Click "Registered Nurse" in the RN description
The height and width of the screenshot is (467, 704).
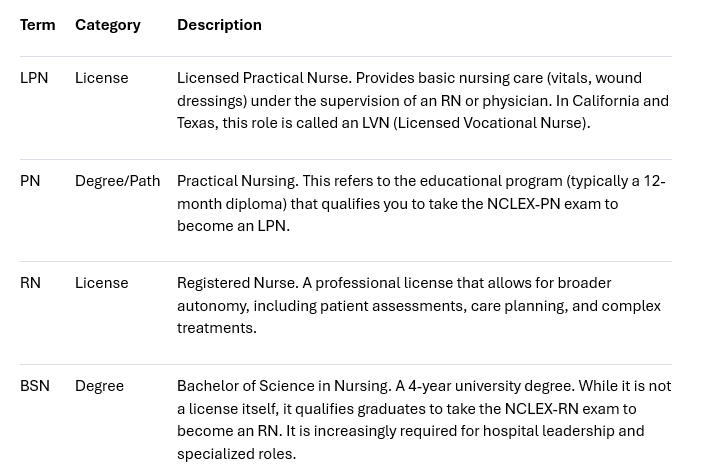235,283
